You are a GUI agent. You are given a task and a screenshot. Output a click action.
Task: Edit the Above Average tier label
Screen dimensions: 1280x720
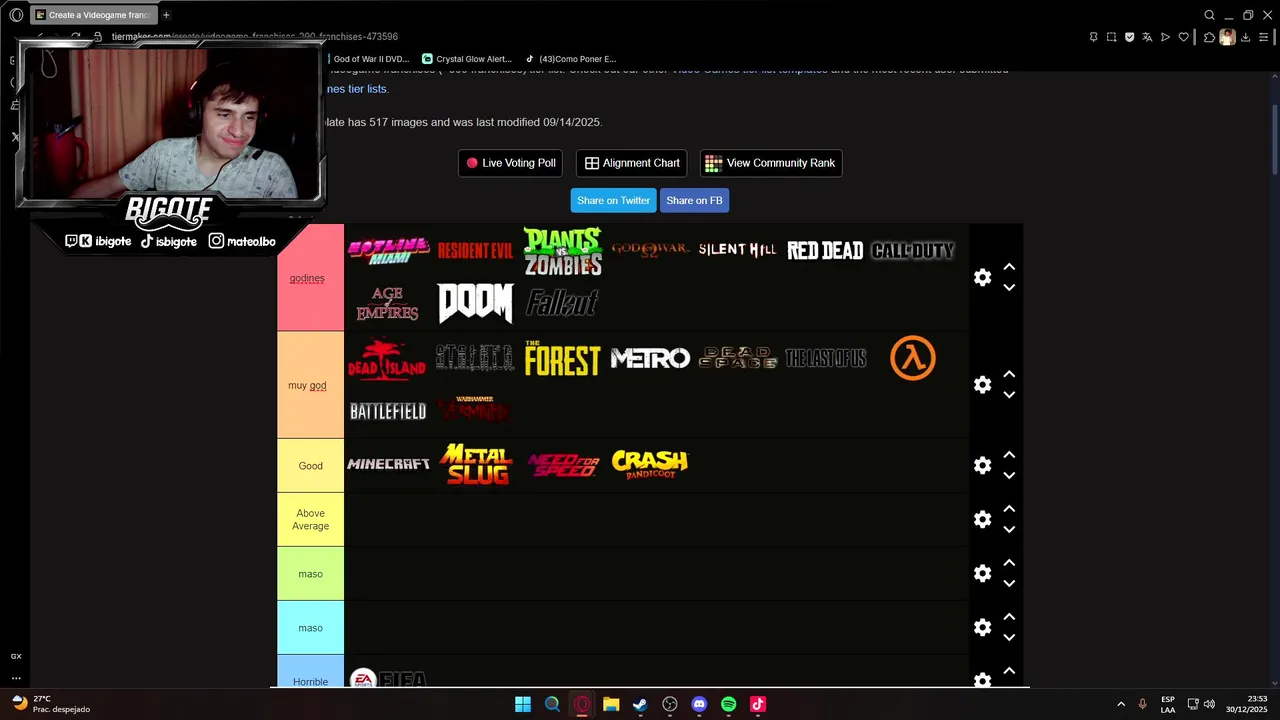[310, 519]
